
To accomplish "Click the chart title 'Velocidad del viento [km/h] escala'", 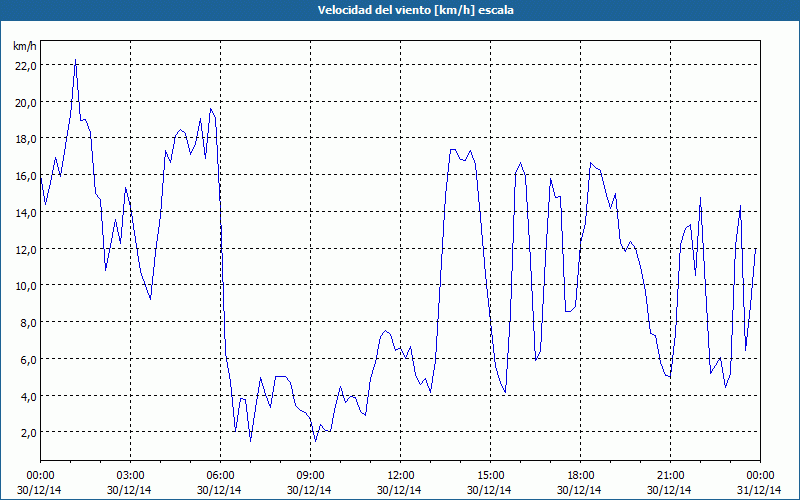I will pyautogui.click(x=415, y=10).
